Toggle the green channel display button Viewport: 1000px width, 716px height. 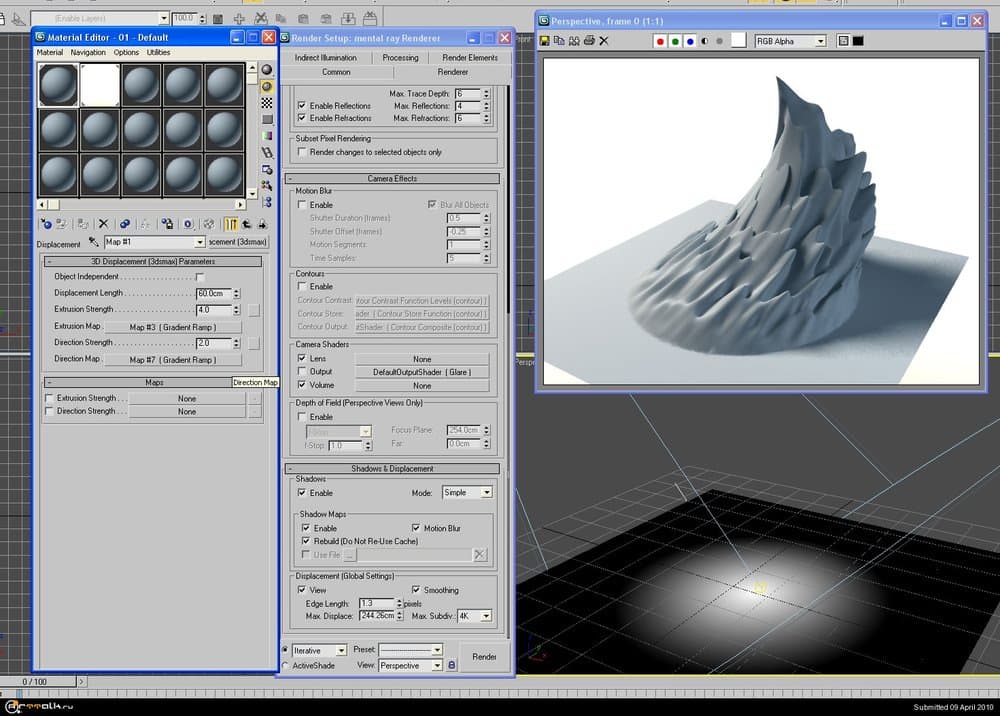[x=676, y=40]
